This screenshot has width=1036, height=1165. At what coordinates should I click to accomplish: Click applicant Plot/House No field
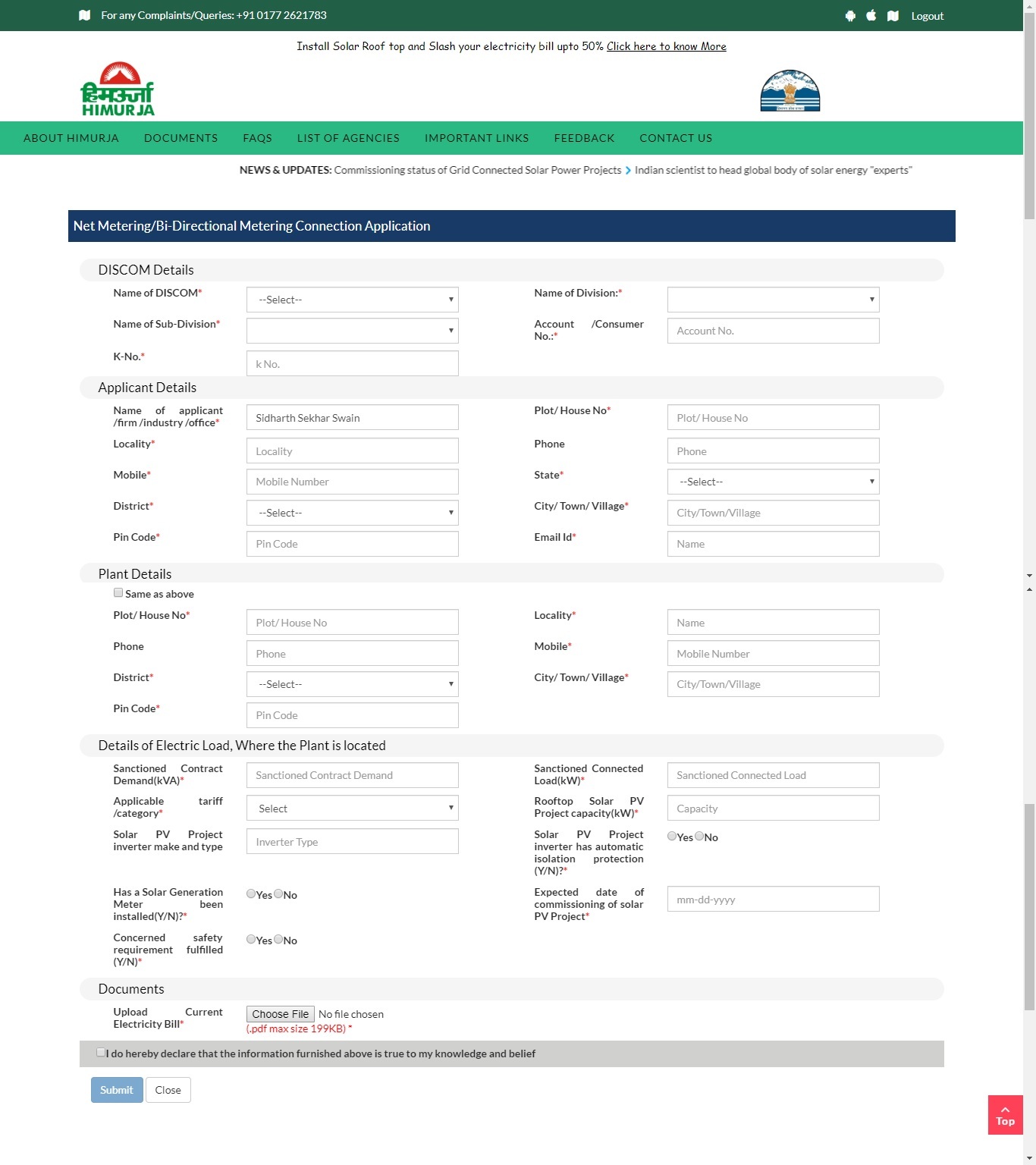coord(774,417)
